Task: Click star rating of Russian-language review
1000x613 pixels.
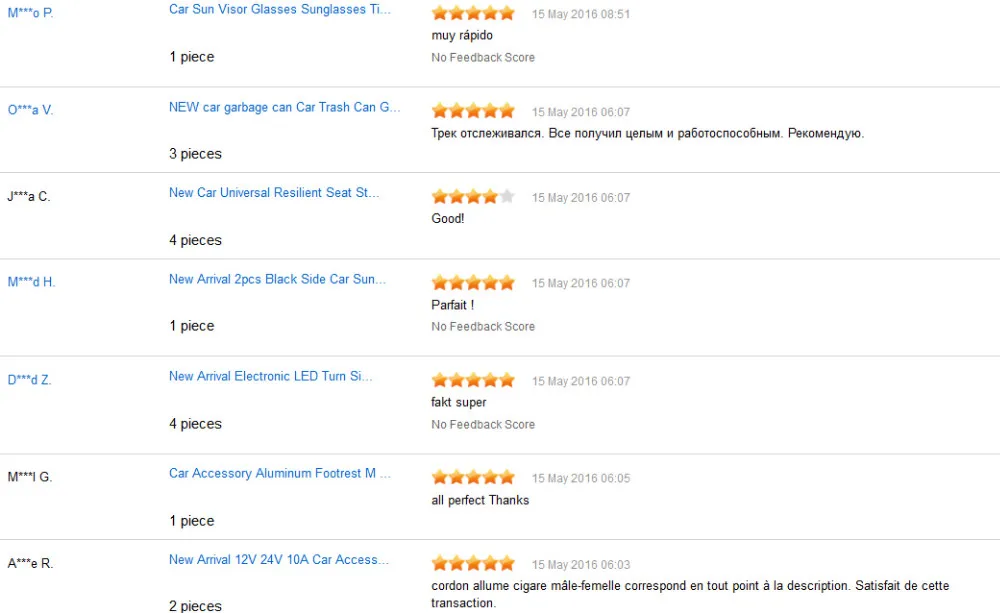Action: click(473, 110)
